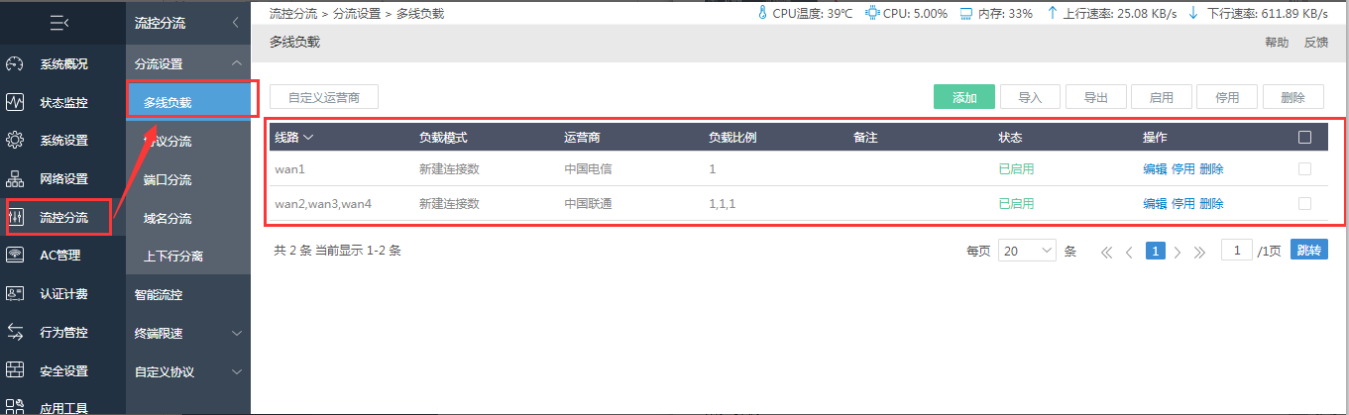Click the memory usage icon

click(966, 13)
